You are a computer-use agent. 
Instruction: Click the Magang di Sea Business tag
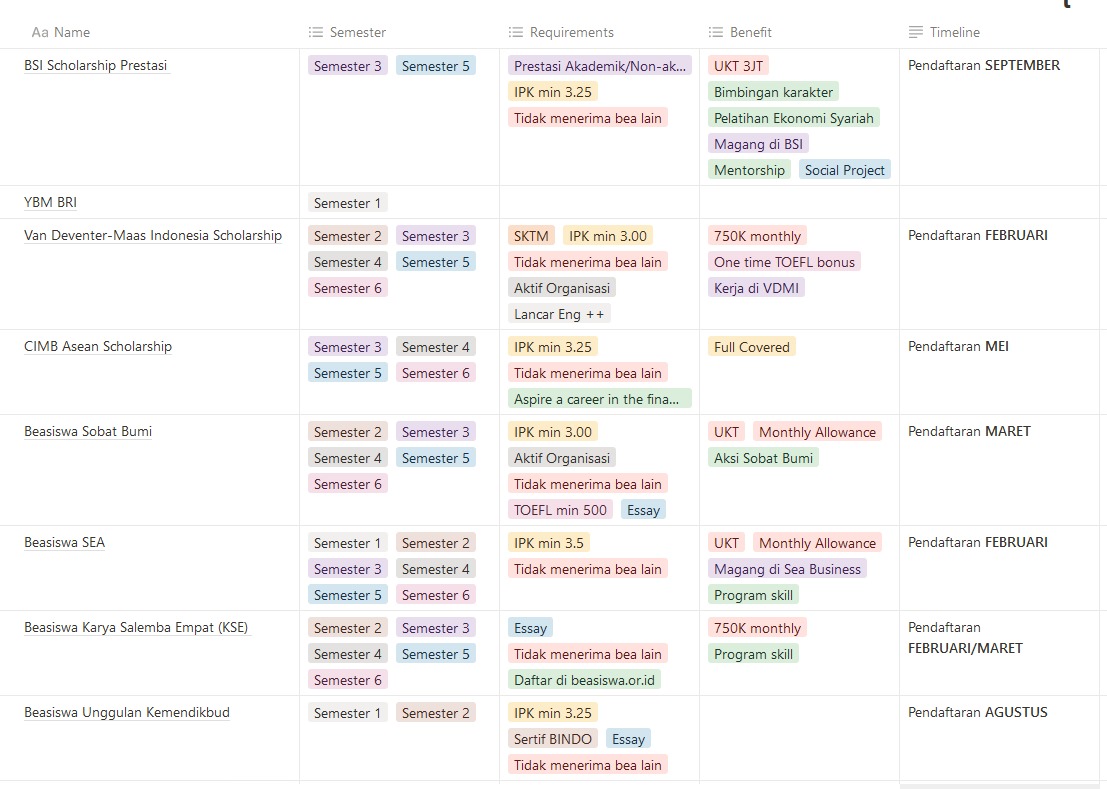click(787, 570)
